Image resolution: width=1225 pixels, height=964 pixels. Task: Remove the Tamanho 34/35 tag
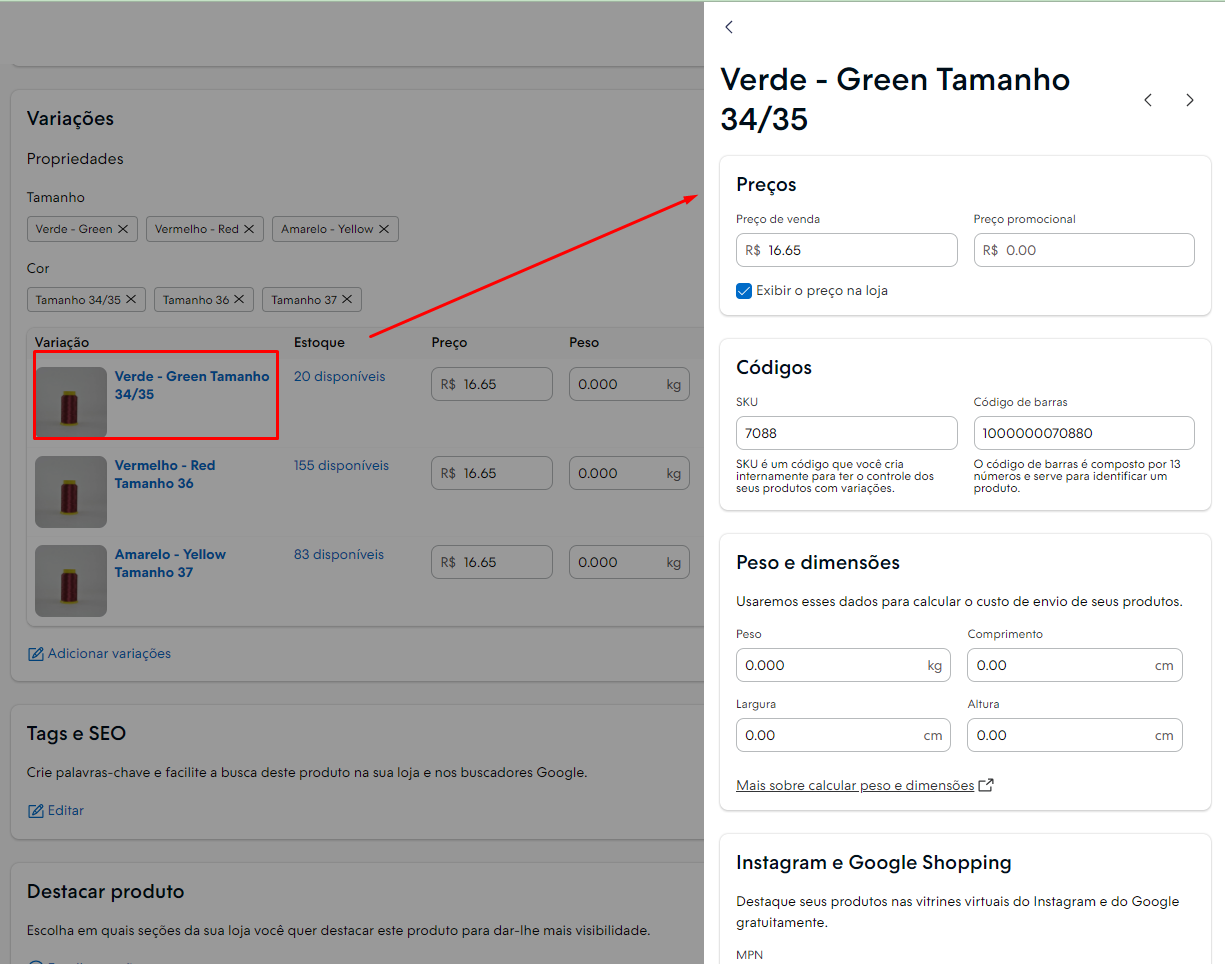[x=131, y=300]
